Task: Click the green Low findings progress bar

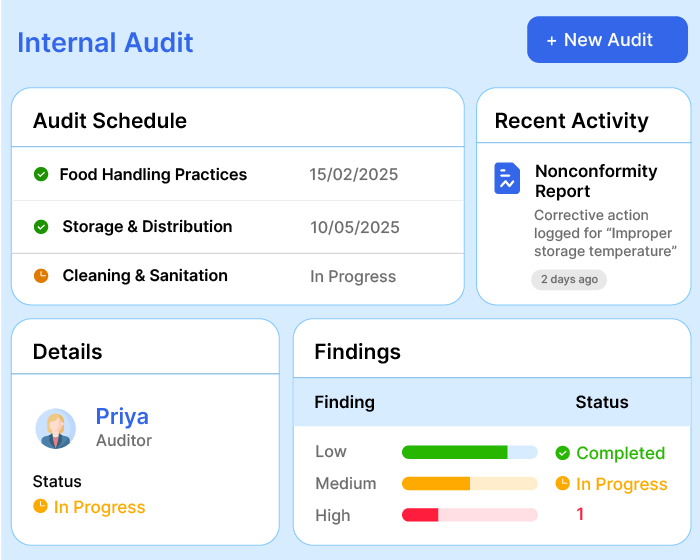Action: click(469, 452)
